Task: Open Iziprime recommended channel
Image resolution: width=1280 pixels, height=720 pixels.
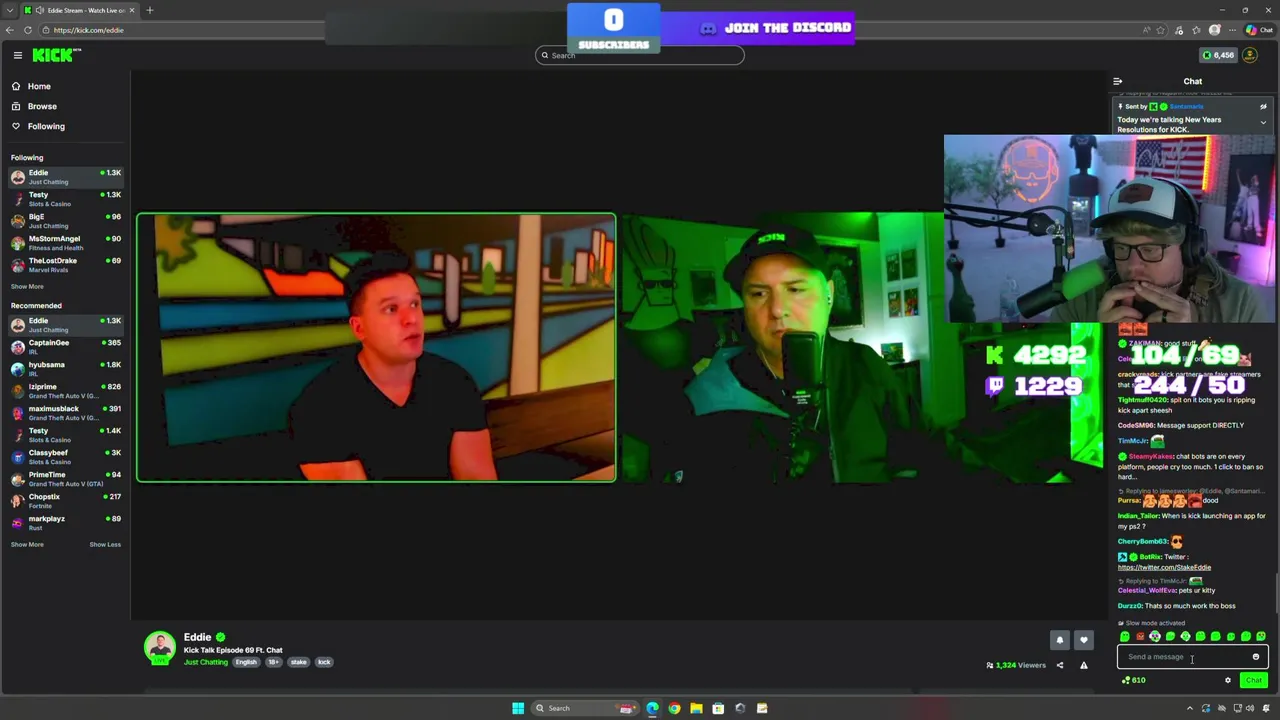Action: pos(65,391)
